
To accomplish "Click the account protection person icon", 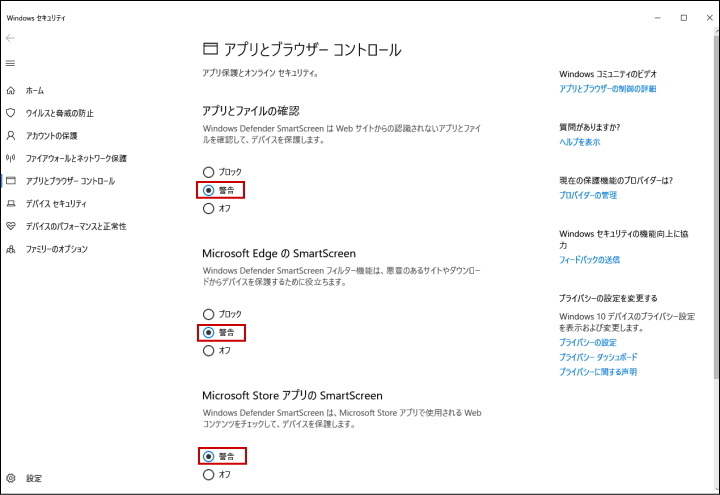I will (x=11, y=135).
